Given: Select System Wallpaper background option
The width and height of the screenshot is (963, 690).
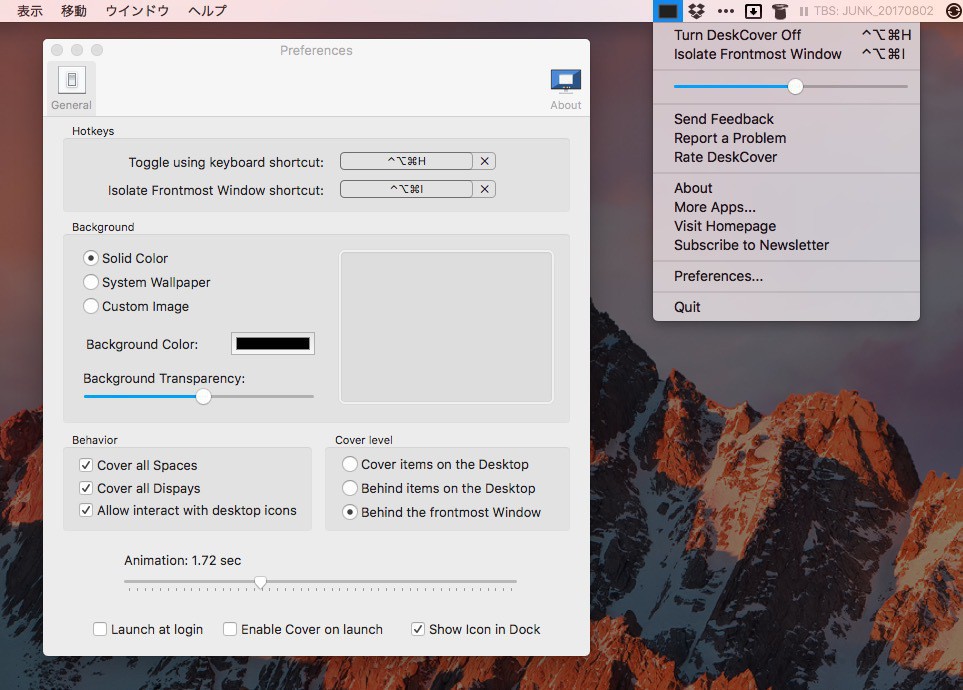Looking at the screenshot, I should 91,282.
